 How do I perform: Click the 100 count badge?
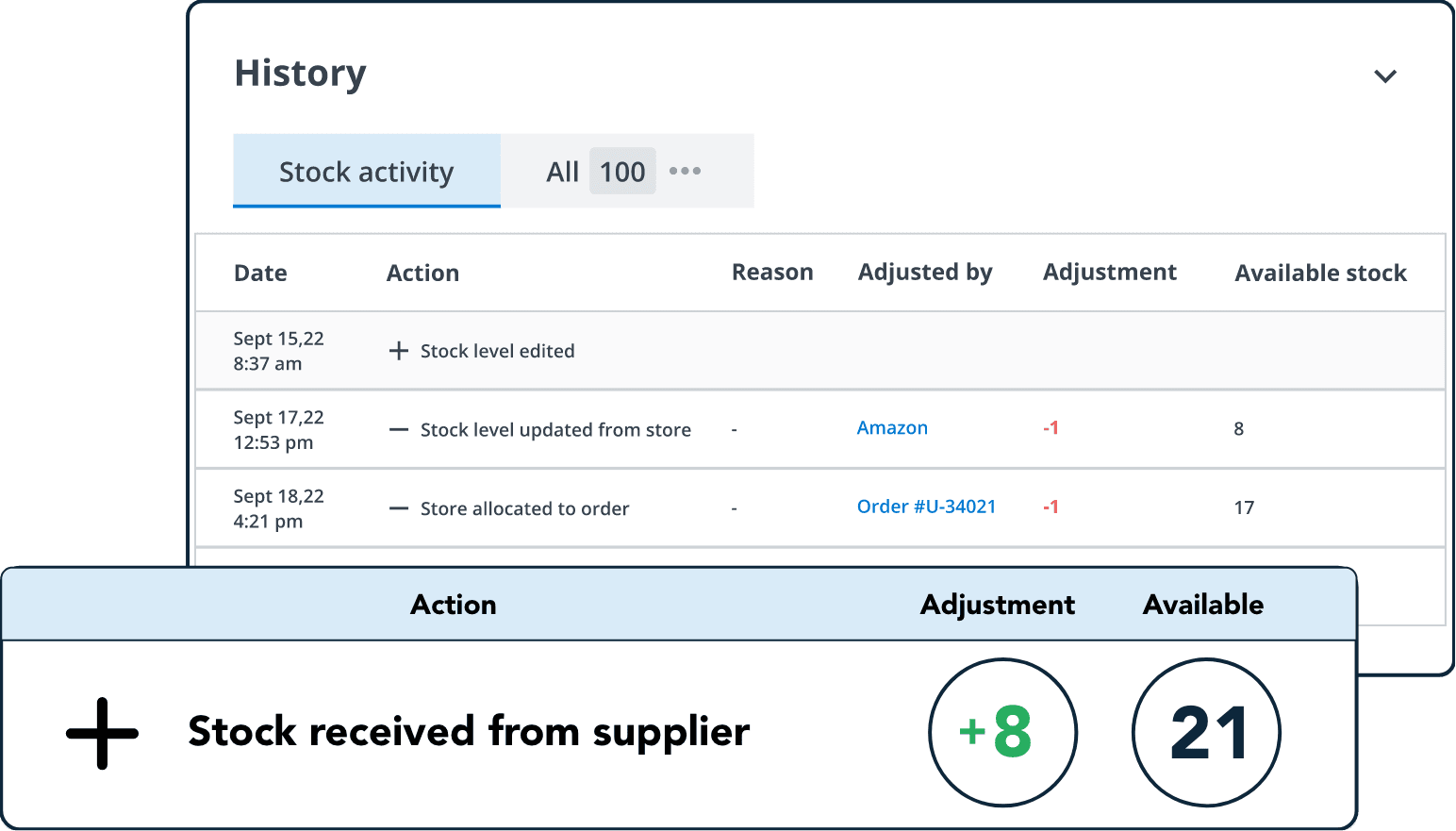pyautogui.click(x=622, y=172)
